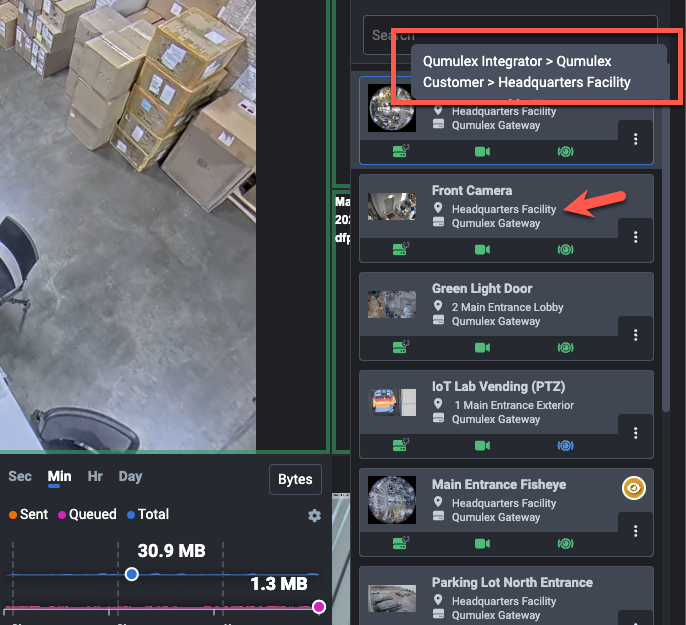This screenshot has height=625, width=686.
Task: Click Front Camera motion sensor icon
Action: pos(565,250)
